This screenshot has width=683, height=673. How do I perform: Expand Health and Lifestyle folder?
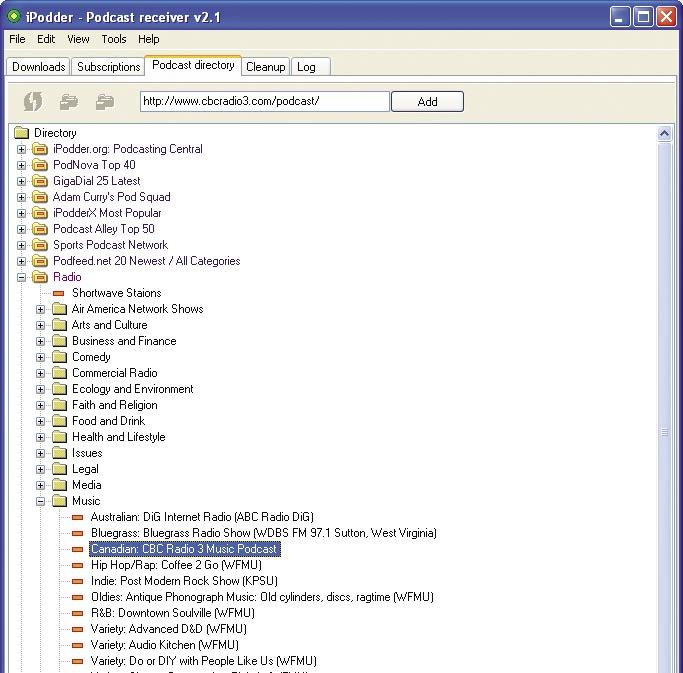coord(41,437)
